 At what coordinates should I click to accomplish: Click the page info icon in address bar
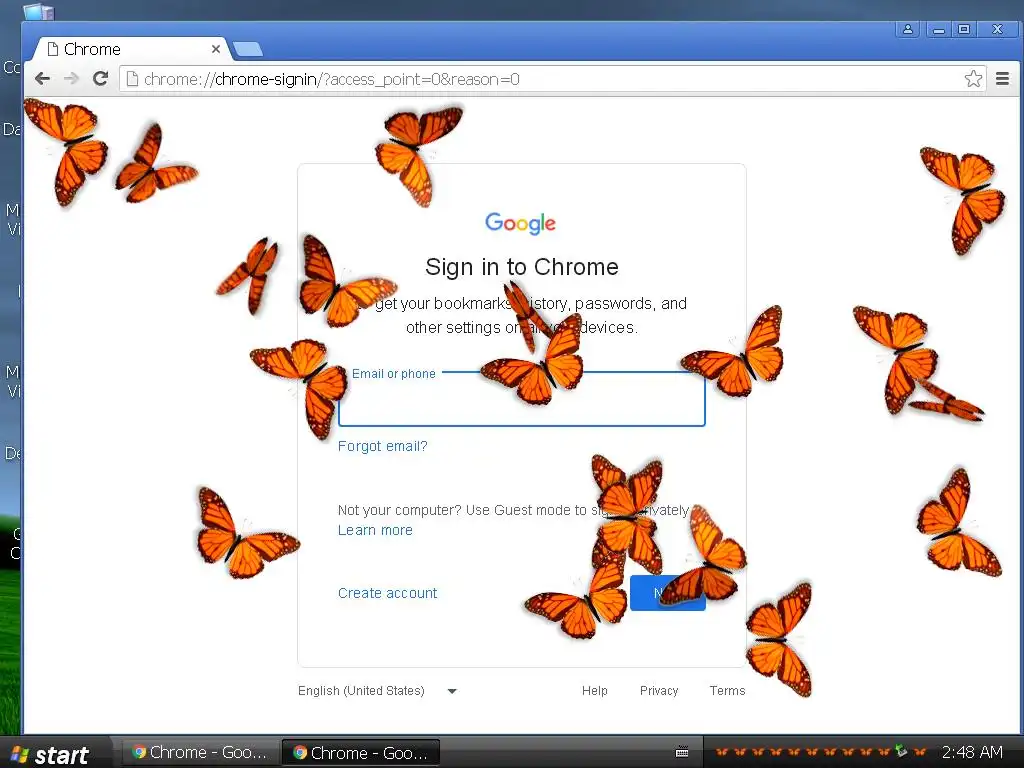[x=132, y=79]
